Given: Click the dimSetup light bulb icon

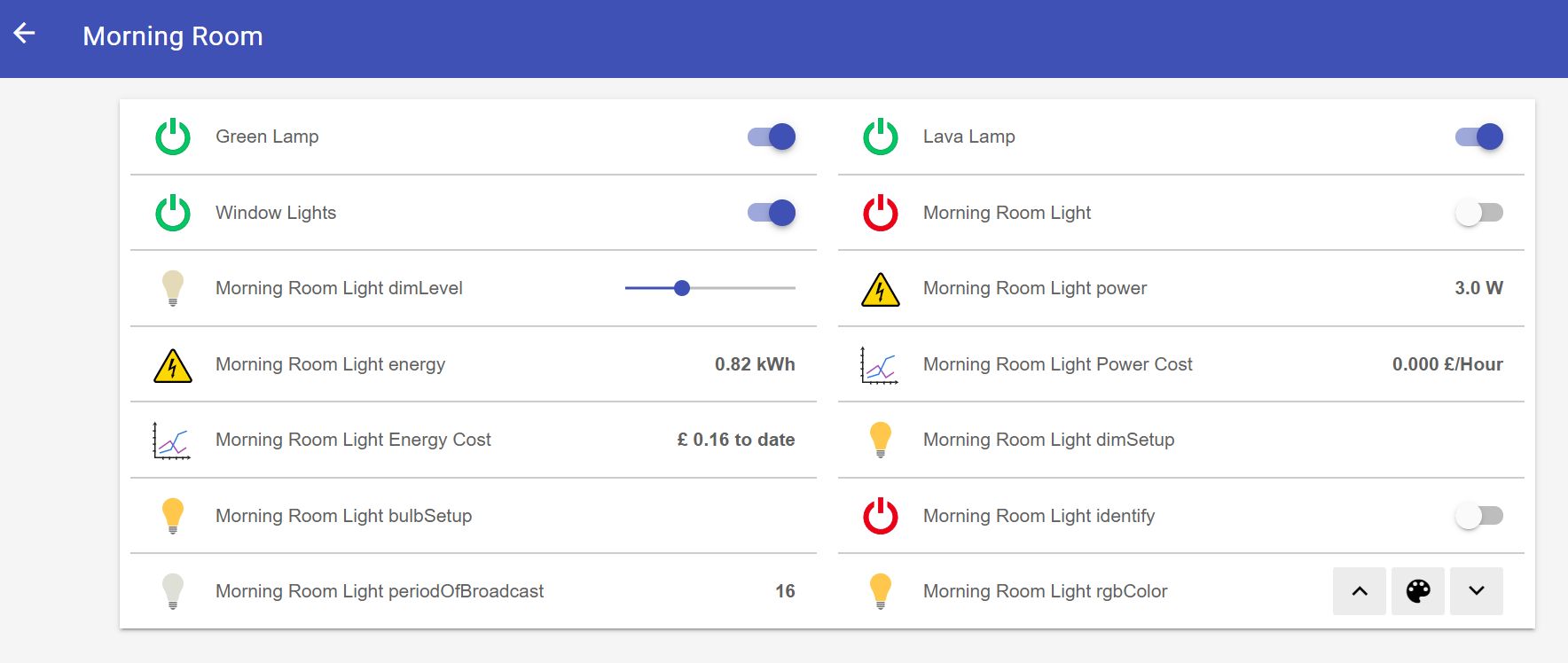Looking at the screenshot, I should click(881, 440).
